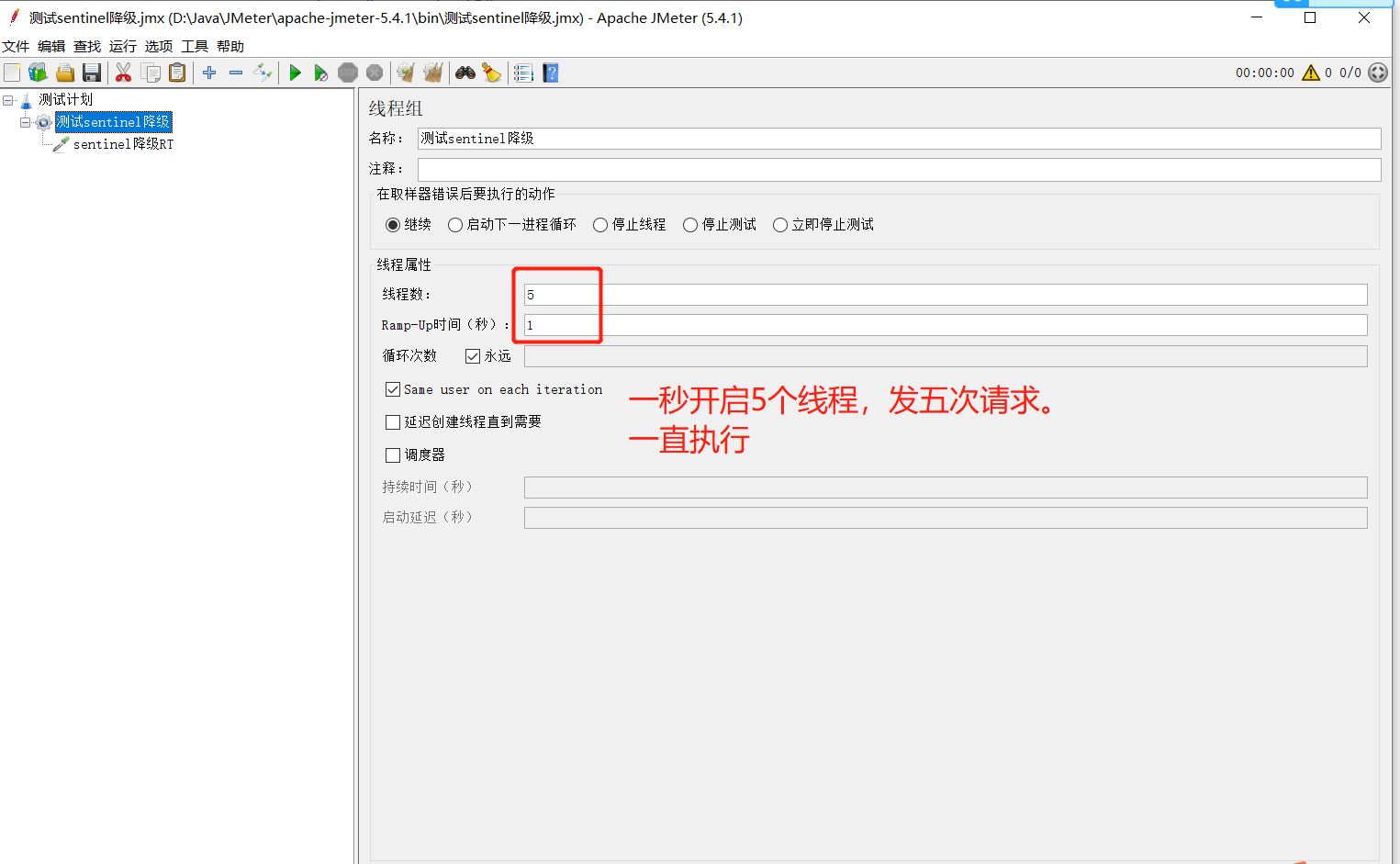This screenshot has height=864, width=1400.
Task: Click the Open file folder icon
Action: pyautogui.click(x=65, y=73)
